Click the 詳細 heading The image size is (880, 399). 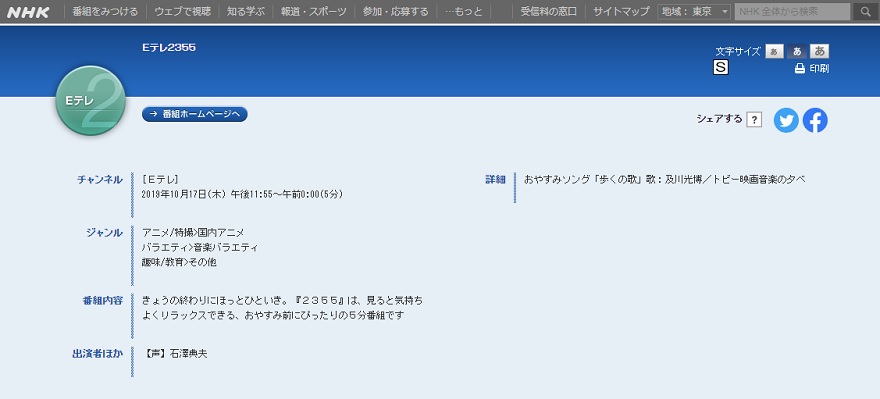coord(496,180)
